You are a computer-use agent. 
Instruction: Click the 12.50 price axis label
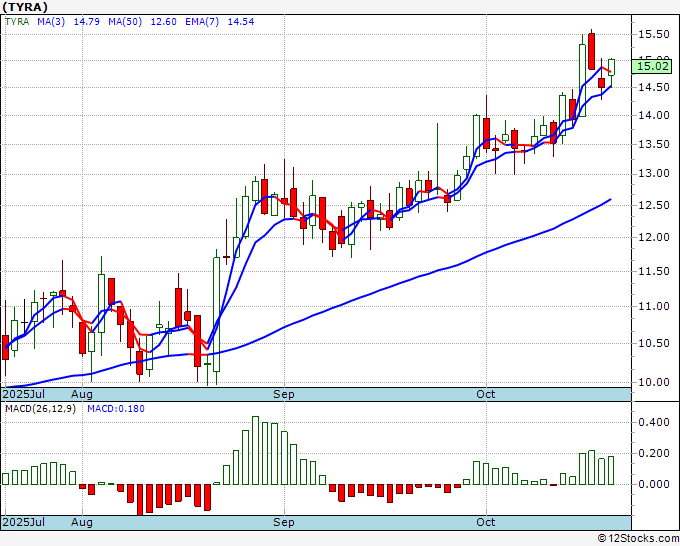654,205
